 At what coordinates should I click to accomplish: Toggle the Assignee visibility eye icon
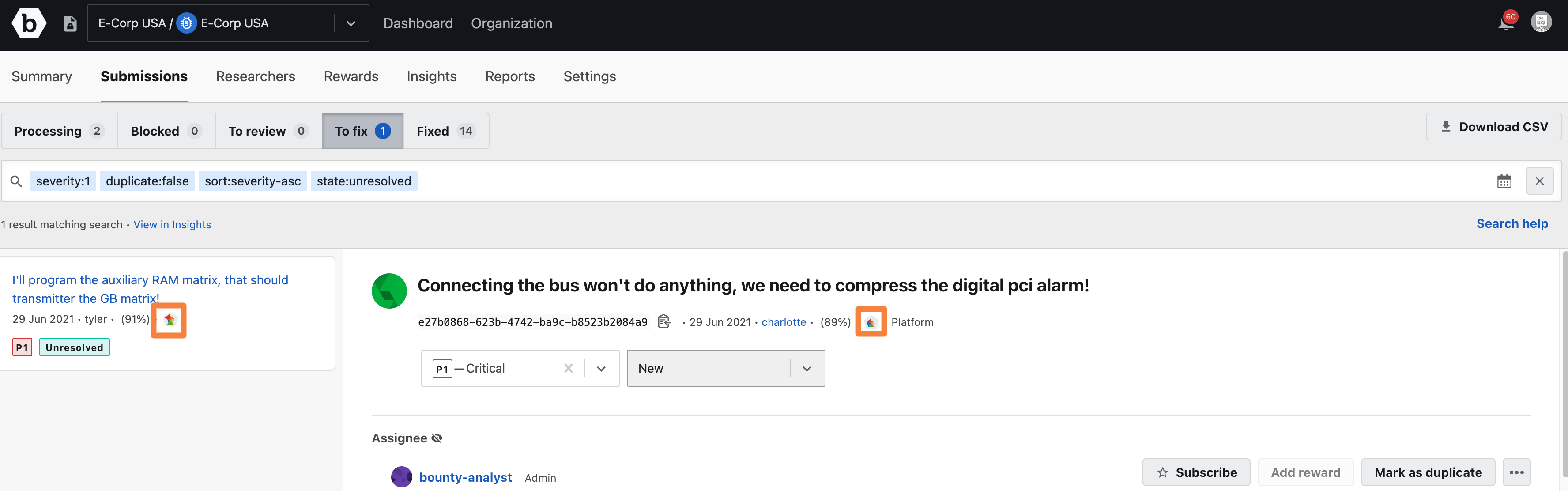pos(437,438)
